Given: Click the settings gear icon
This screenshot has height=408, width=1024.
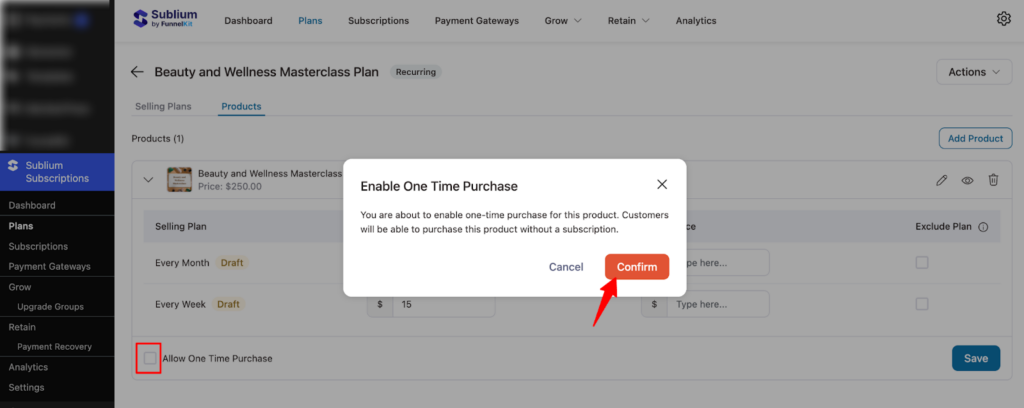Looking at the screenshot, I should (x=1004, y=19).
